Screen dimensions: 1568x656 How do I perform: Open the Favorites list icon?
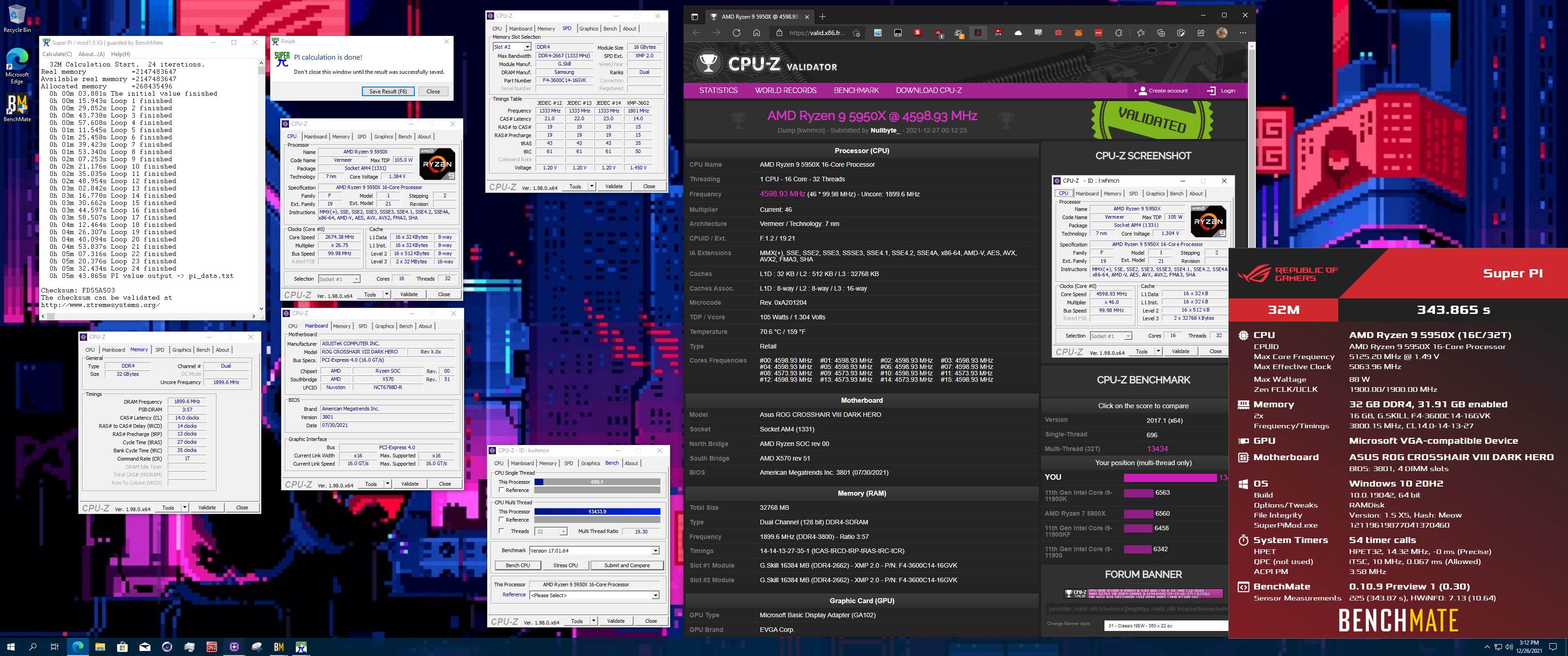(x=1141, y=33)
